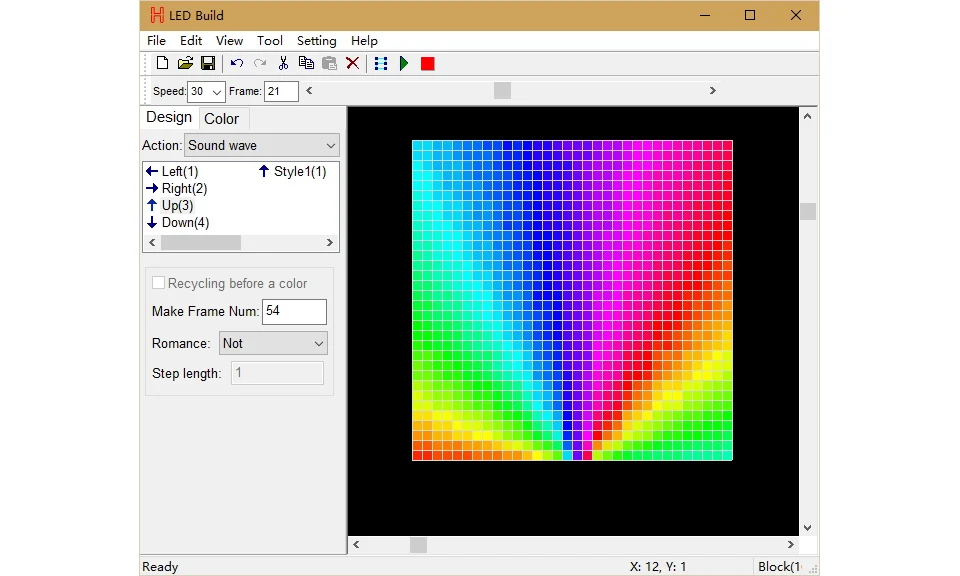Cut selection with the scissors icon
Image resolution: width=960 pixels, height=576 pixels.
coord(283,63)
